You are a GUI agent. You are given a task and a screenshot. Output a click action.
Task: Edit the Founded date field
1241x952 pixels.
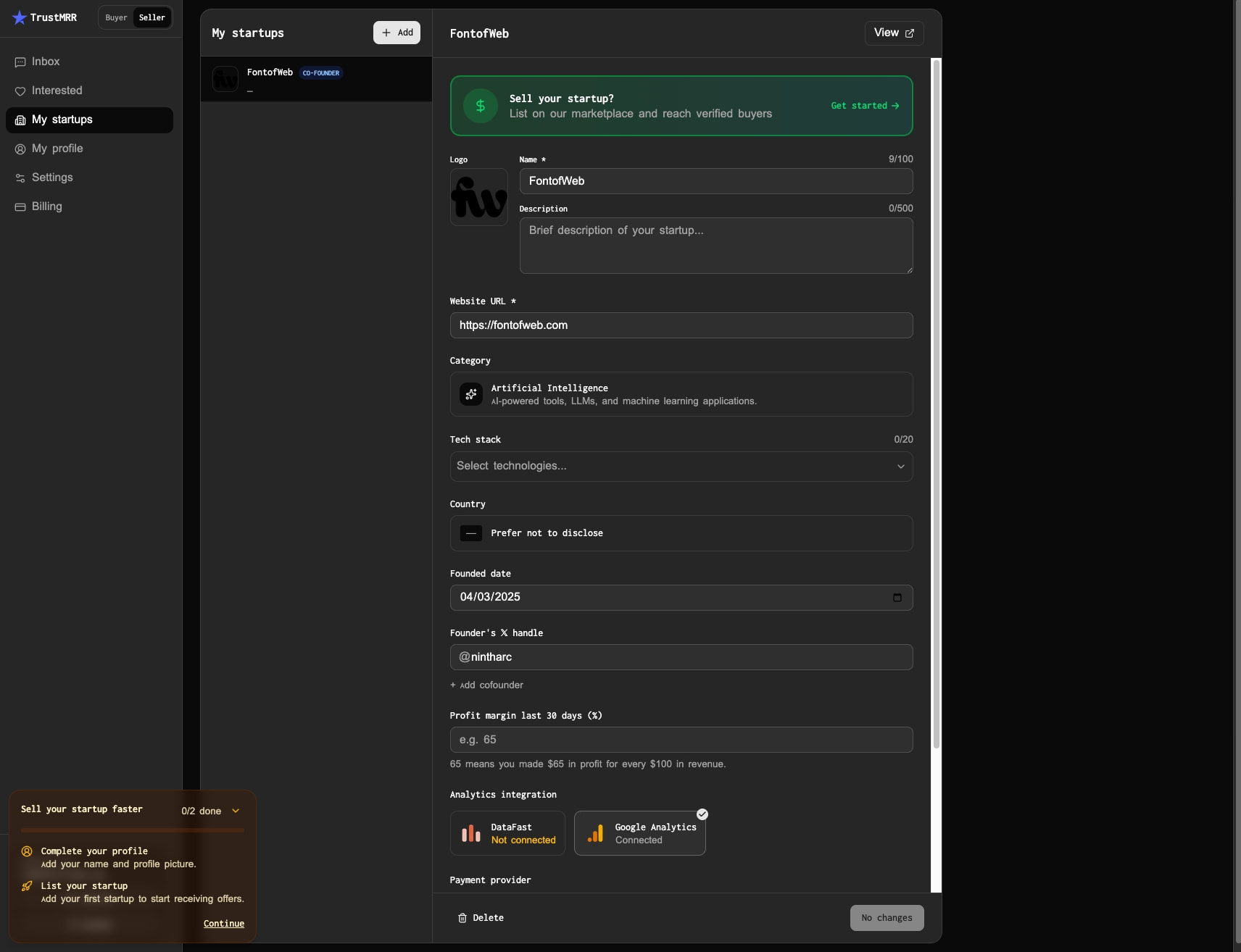pos(681,598)
